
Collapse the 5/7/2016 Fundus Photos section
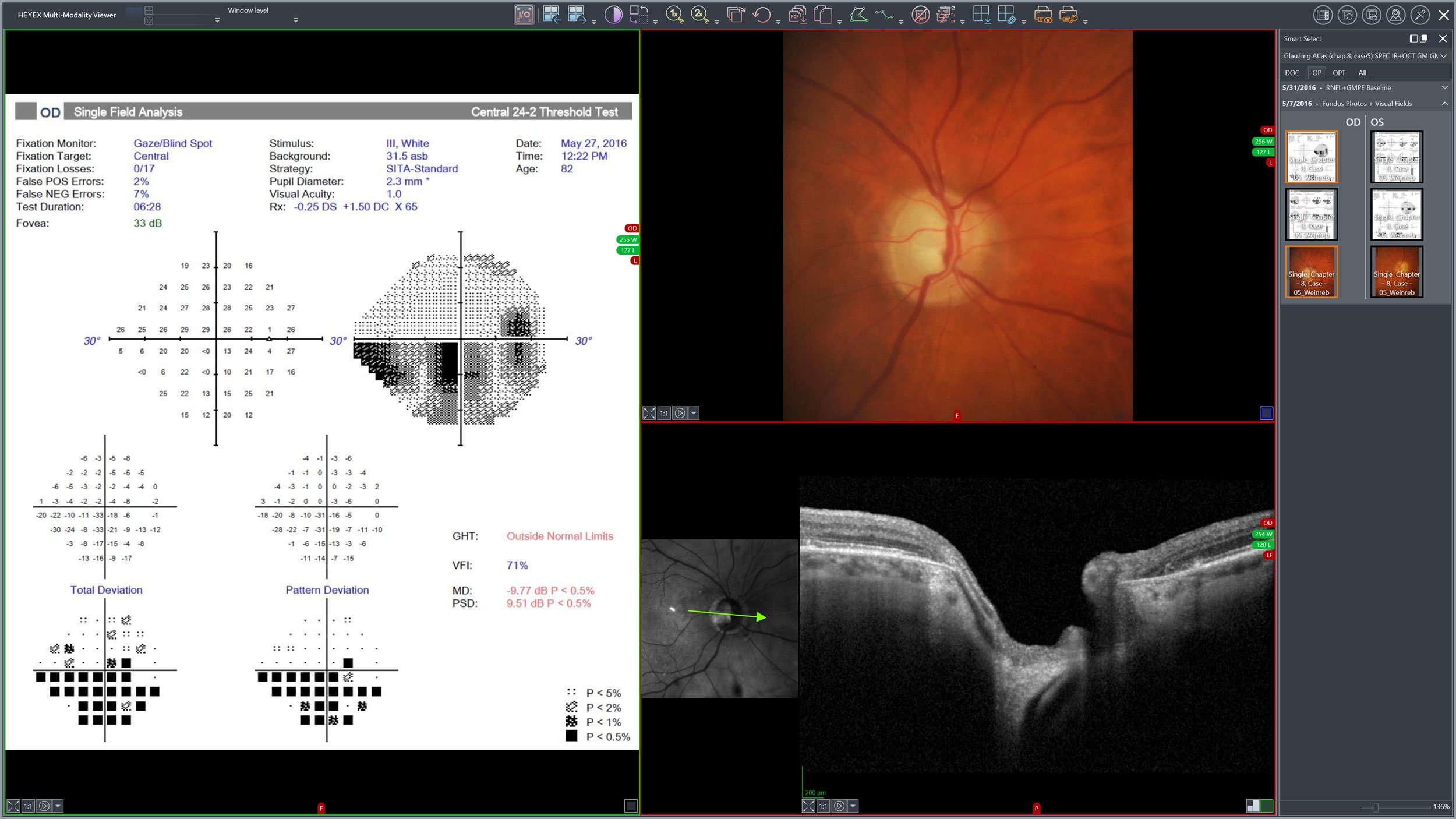pyautogui.click(x=1444, y=104)
